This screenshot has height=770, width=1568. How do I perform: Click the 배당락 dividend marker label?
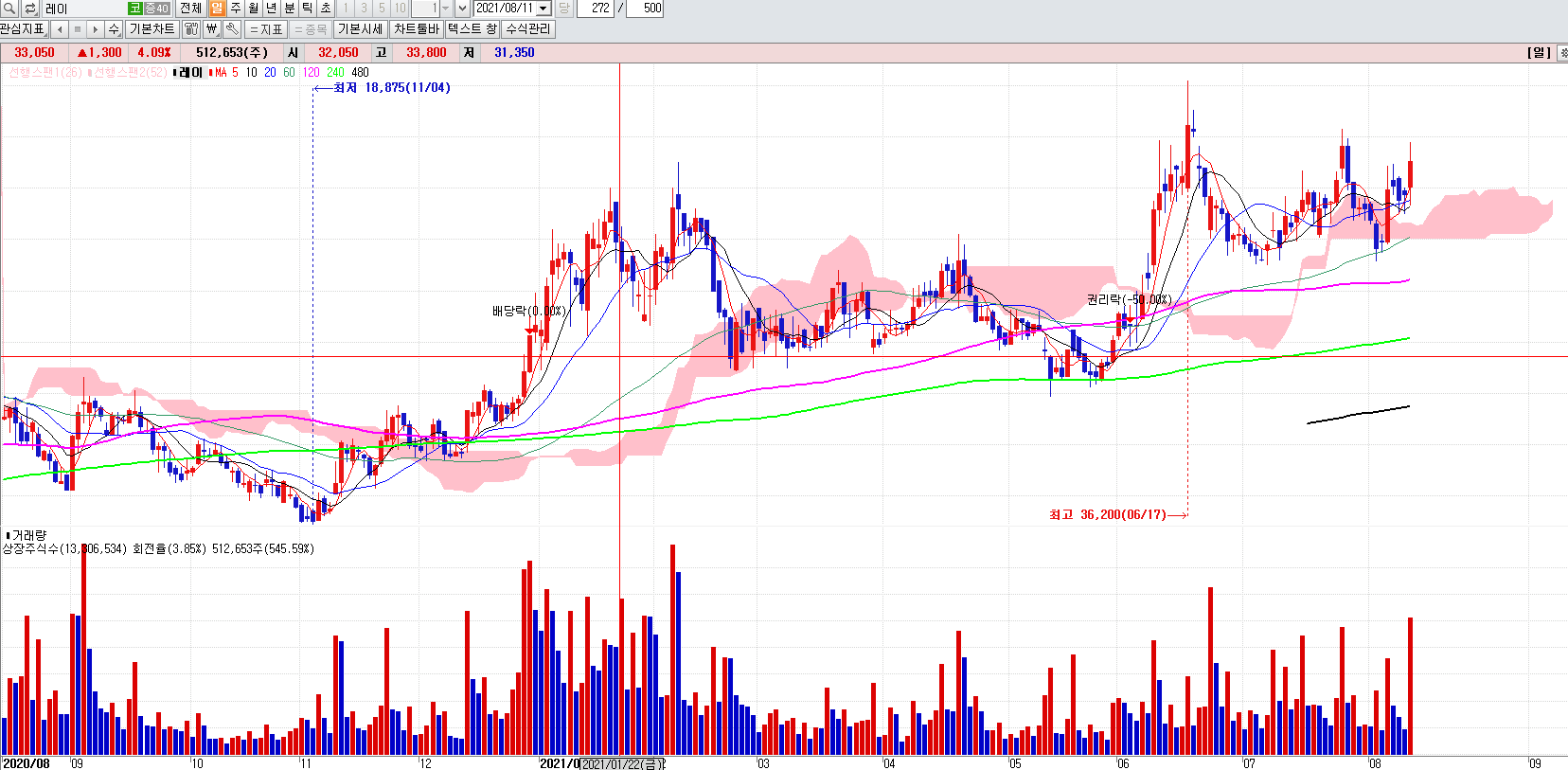pos(528,311)
